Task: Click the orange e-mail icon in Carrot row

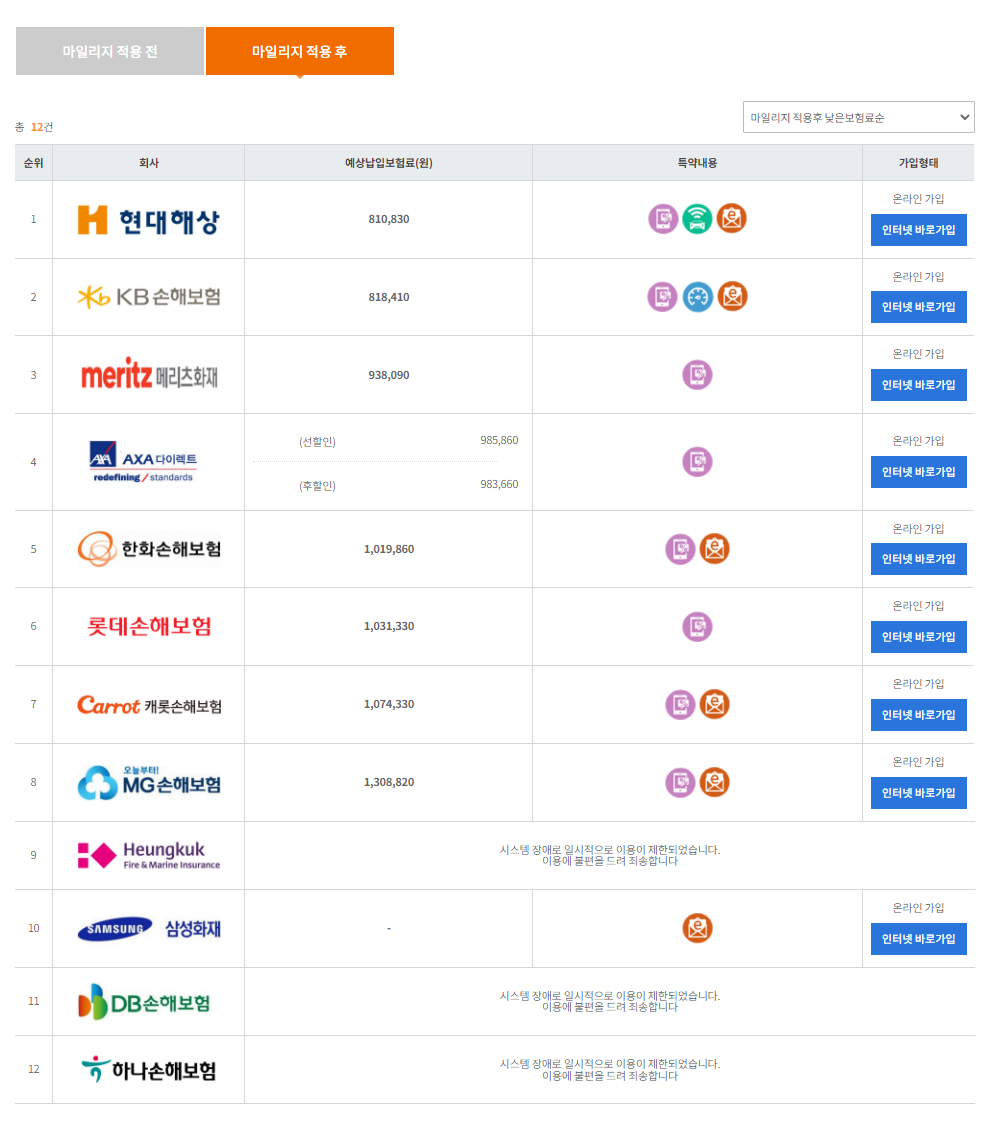Action: click(714, 705)
